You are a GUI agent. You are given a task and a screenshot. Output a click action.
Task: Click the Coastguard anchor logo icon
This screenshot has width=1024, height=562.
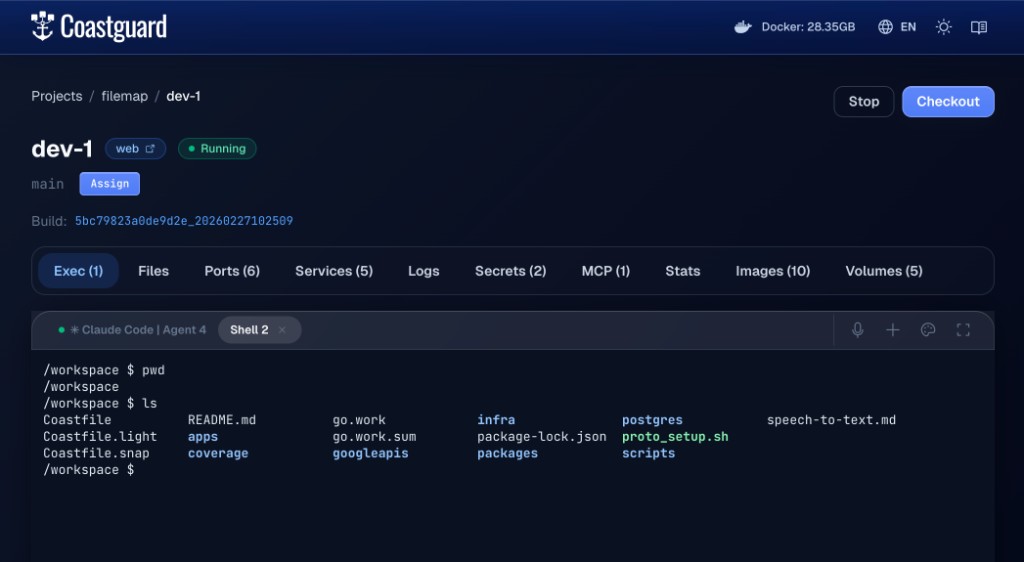[x=42, y=27]
